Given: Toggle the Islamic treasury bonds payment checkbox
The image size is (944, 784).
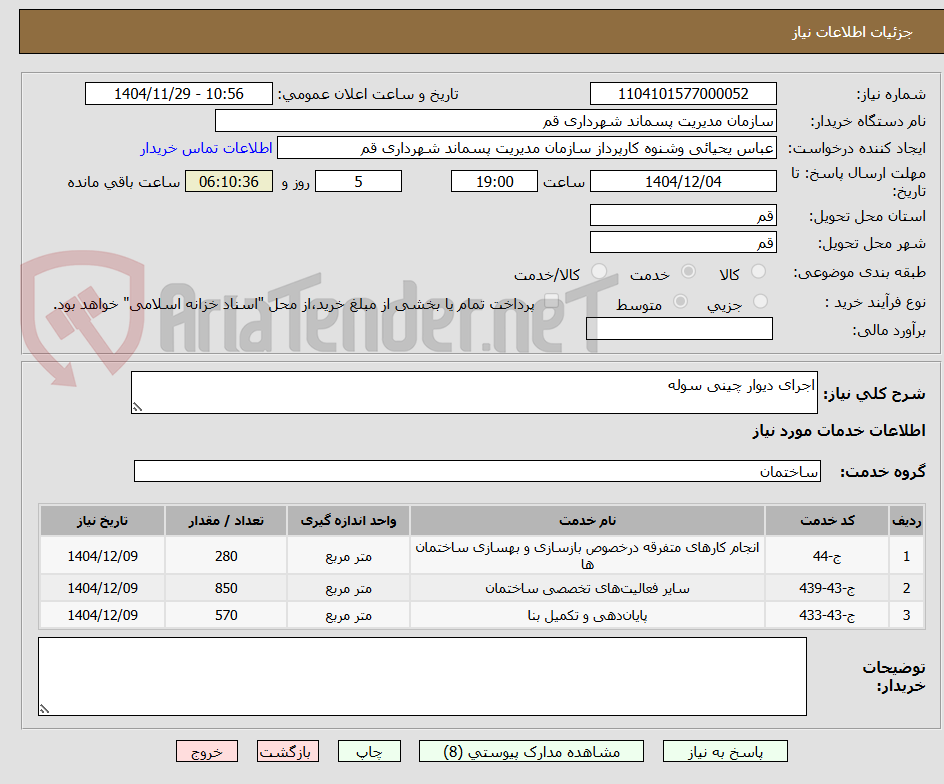Looking at the screenshot, I should (551, 301).
